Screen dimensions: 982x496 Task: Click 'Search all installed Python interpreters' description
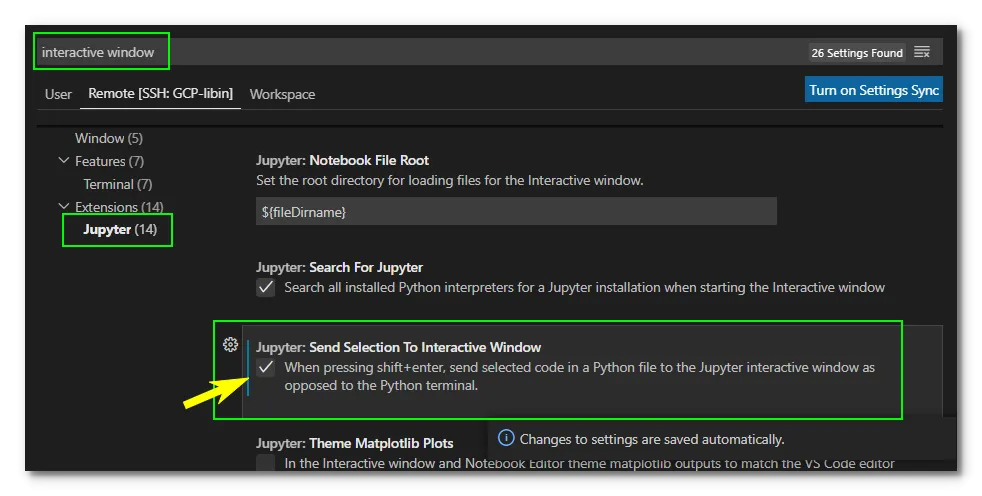point(584,287)
